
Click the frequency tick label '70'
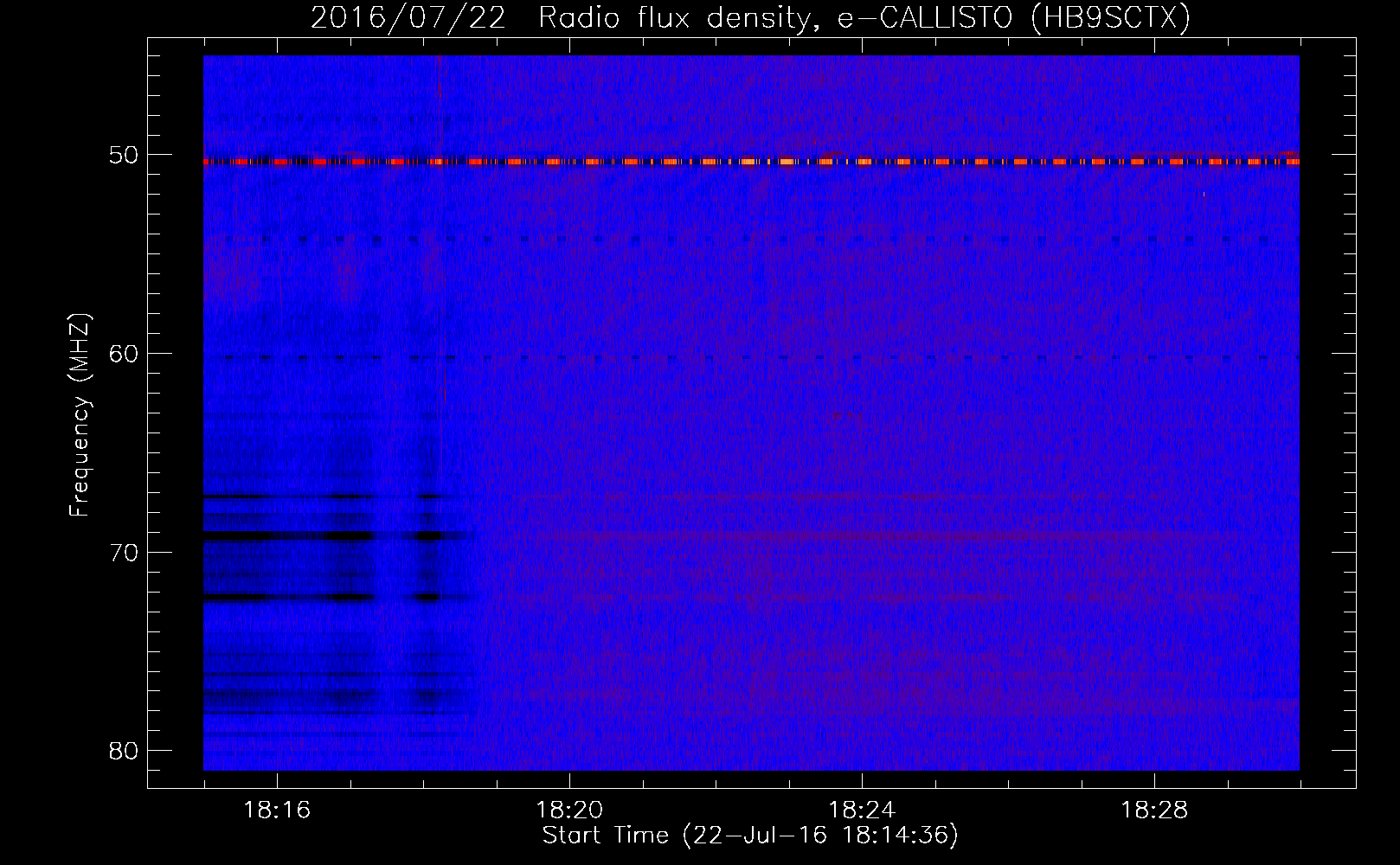coord(124,553)
